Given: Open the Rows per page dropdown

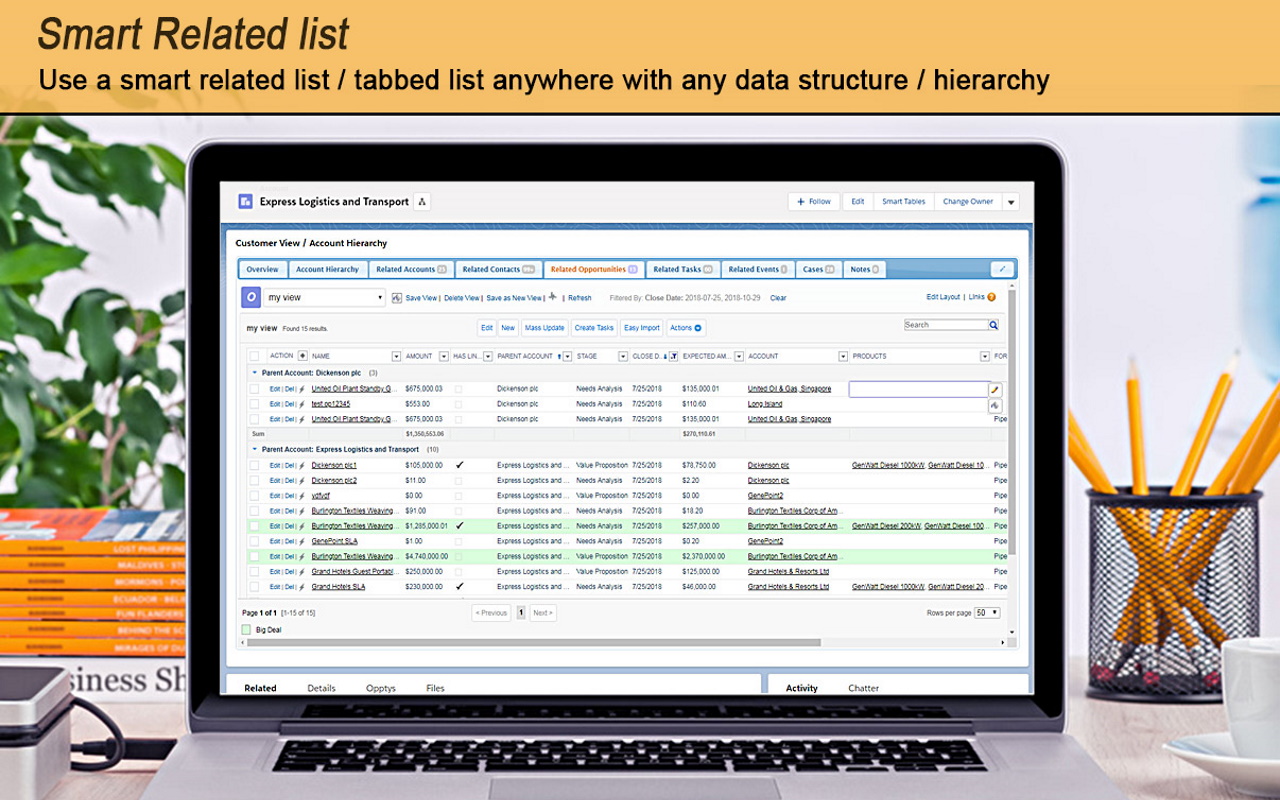Looking at the screenshot, I should click(x=987, y=612).
